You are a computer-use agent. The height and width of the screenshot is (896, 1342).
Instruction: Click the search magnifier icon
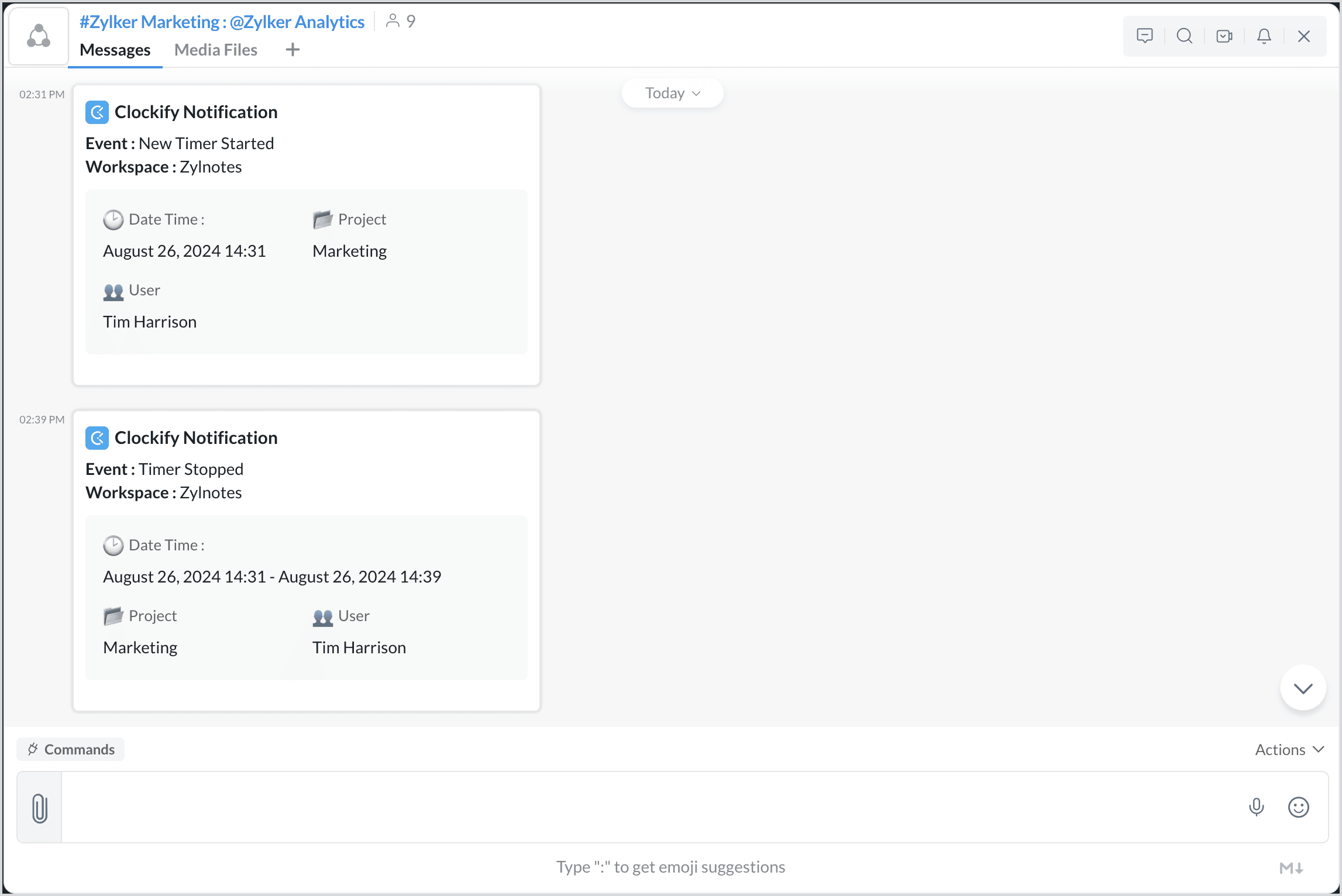[1184, 36]
